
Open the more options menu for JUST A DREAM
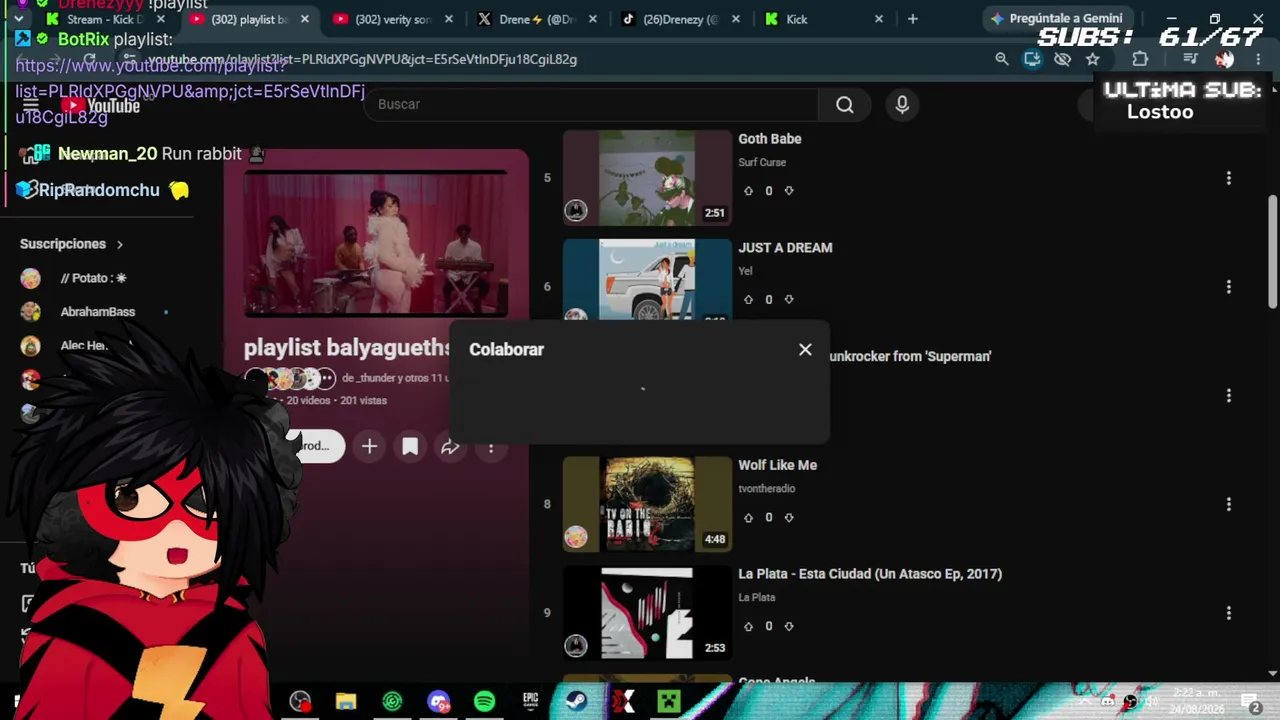(x=1229, y=287)
